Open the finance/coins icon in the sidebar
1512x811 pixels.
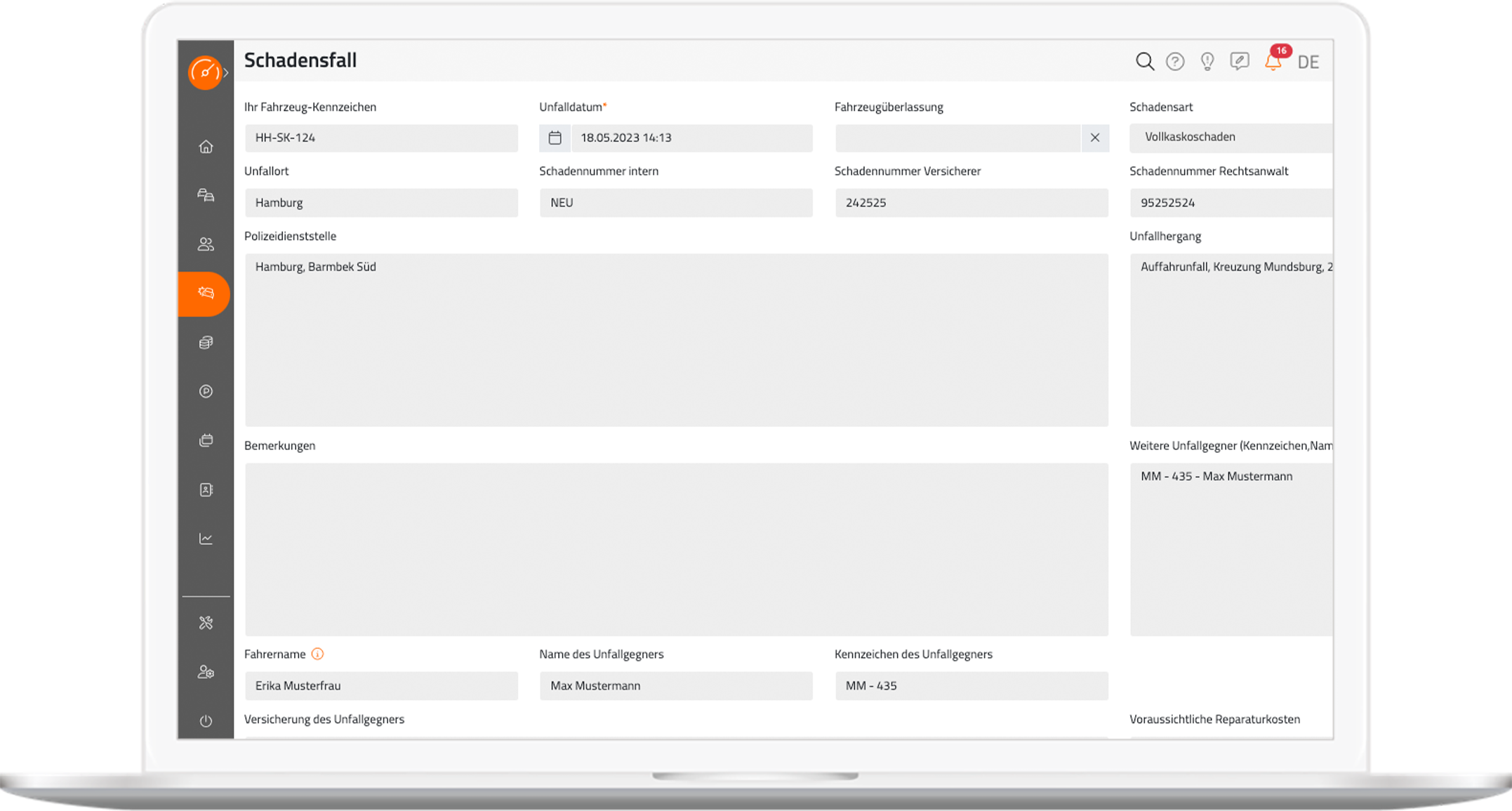[x=206, y=342]
